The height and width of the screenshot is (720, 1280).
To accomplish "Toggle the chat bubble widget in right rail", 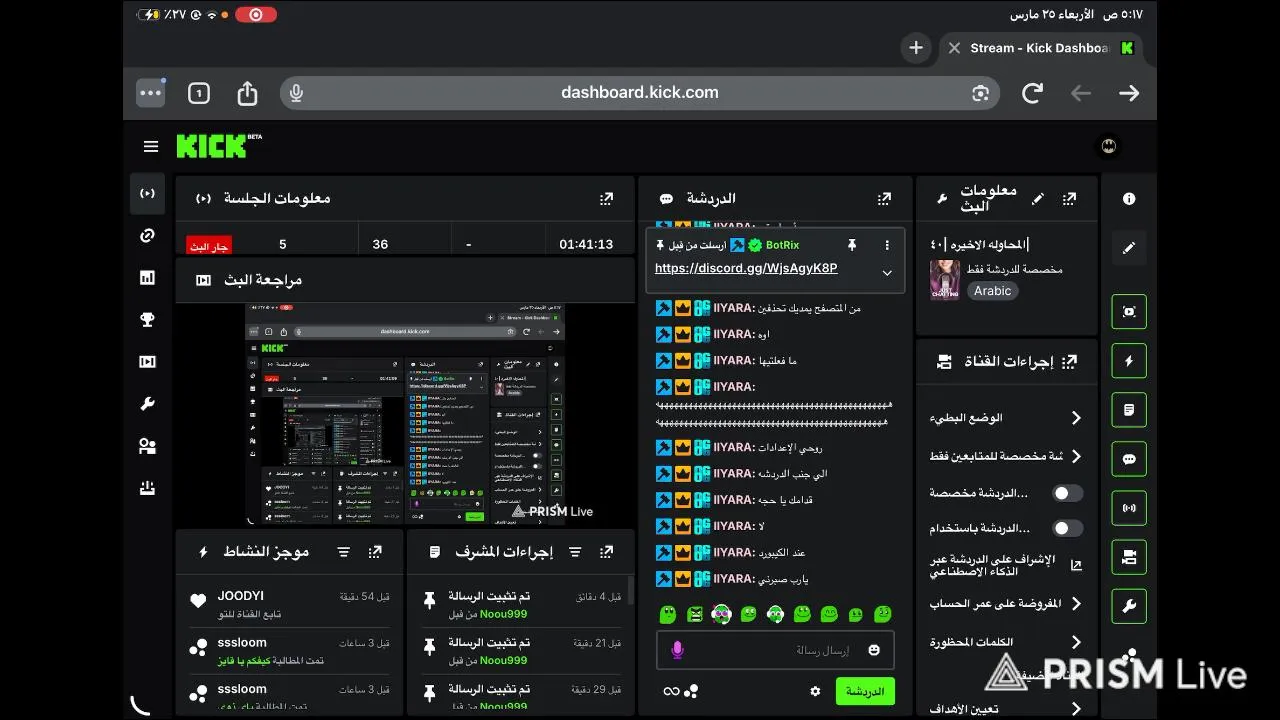I will [x=1129, y=459].
